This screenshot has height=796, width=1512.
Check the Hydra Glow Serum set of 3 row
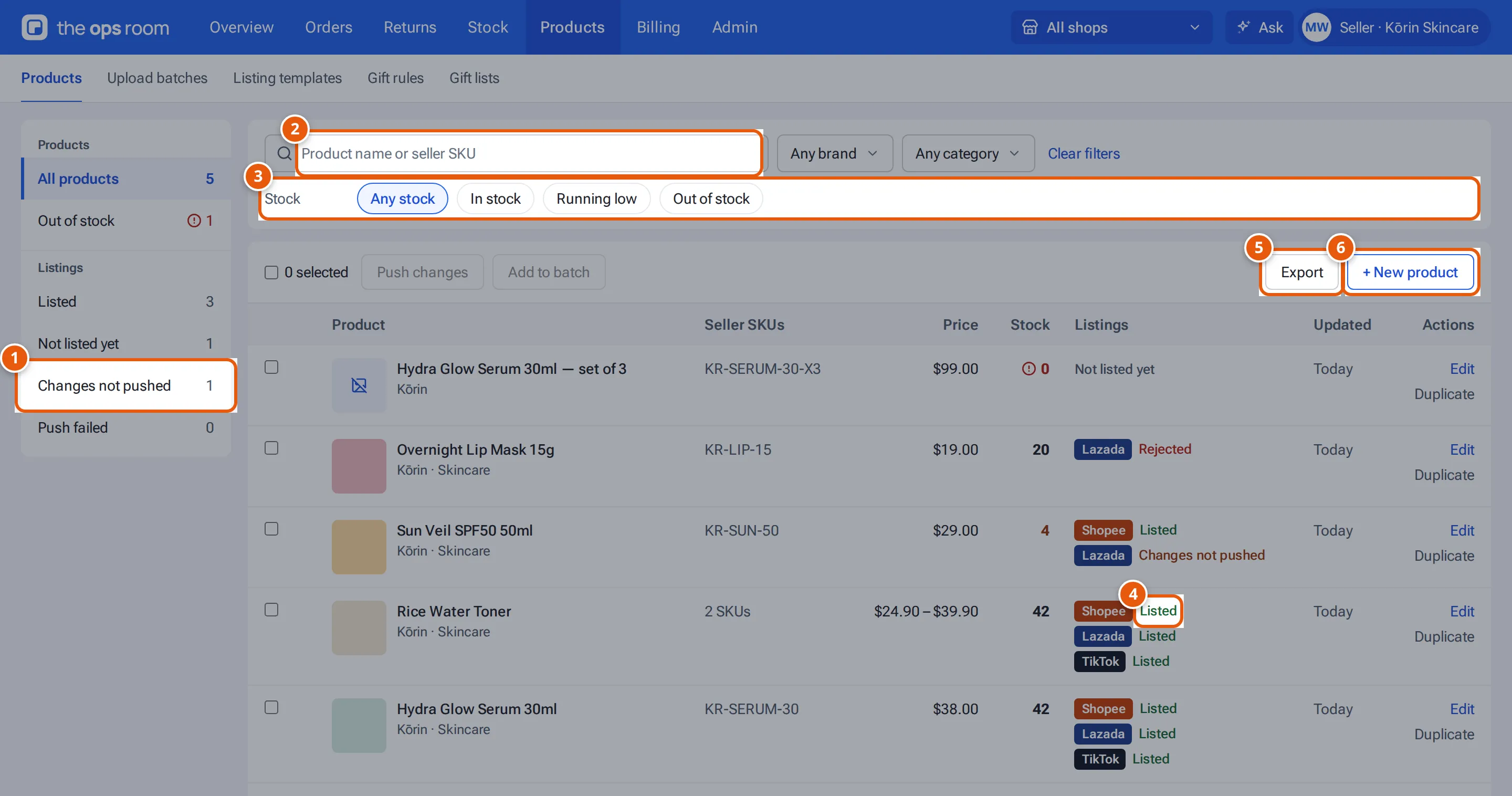[x=271, y=367]
